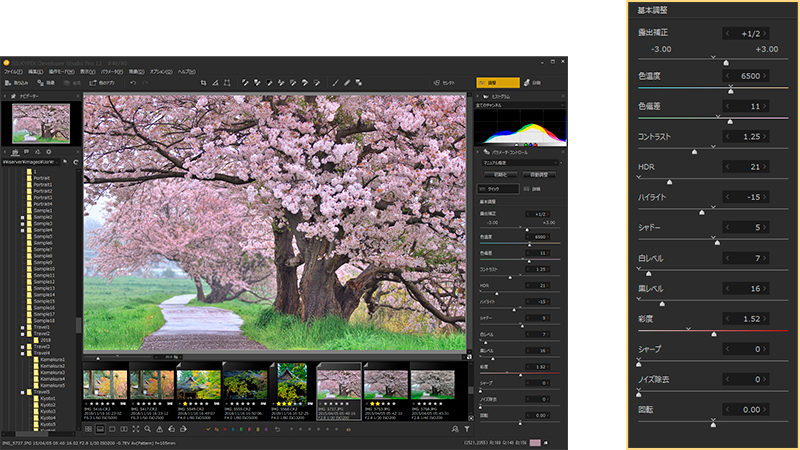
Task: Click コントラスト slider handle in enlarged panel
Action: (694, 152)
